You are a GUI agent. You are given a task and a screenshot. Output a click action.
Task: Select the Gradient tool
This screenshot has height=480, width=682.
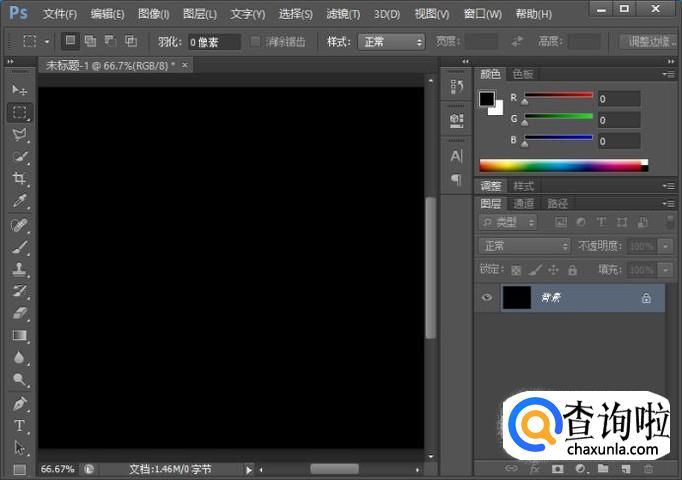click(20, 336)
